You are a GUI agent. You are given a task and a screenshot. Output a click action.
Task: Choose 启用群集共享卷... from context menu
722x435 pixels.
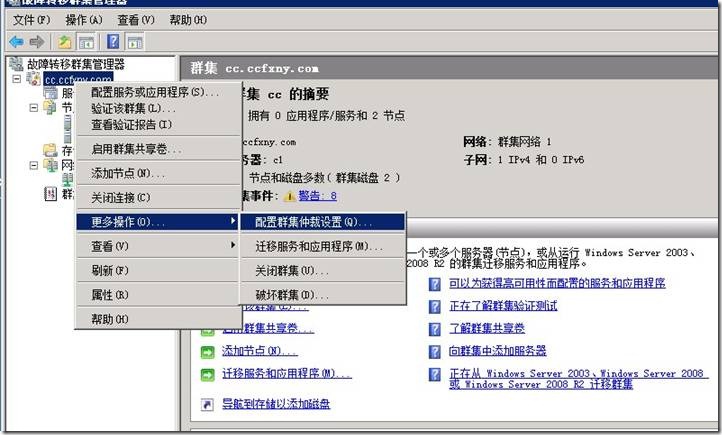[158, 149]
